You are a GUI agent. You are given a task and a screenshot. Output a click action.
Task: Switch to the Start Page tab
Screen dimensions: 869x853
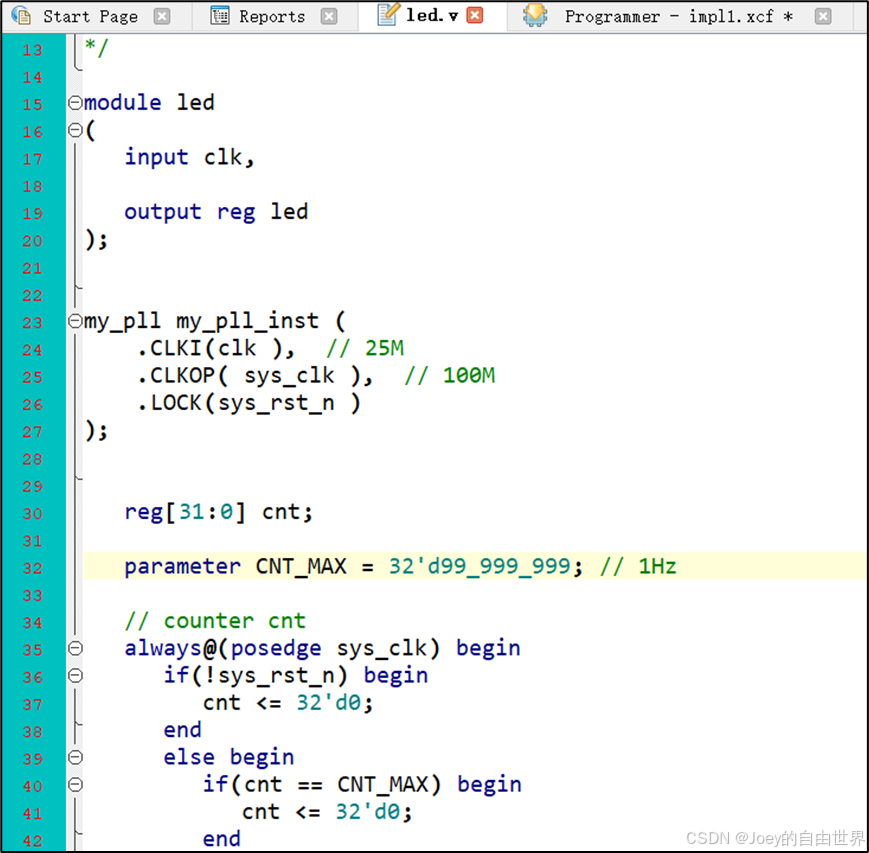(x=90, y=17)
